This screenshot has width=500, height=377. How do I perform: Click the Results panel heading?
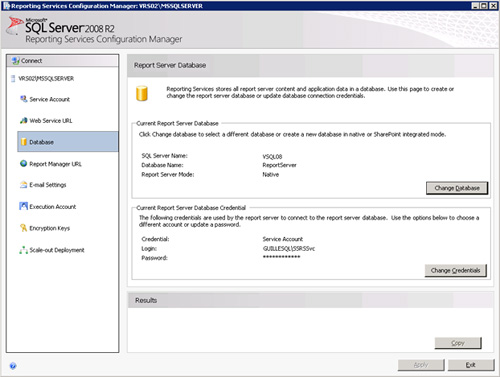pyautogui.click(x=146, y=300)
